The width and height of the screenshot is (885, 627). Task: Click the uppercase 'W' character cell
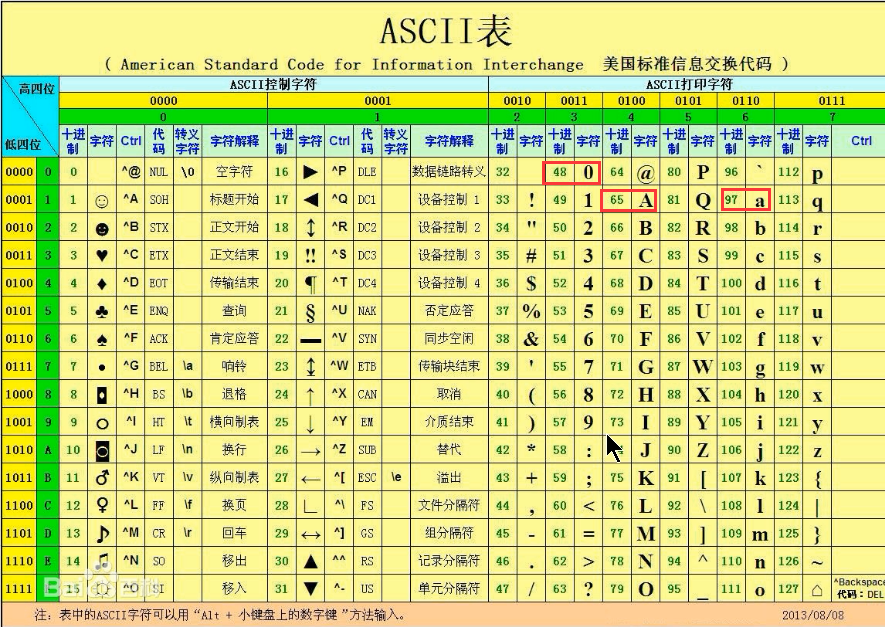(703, 367)
